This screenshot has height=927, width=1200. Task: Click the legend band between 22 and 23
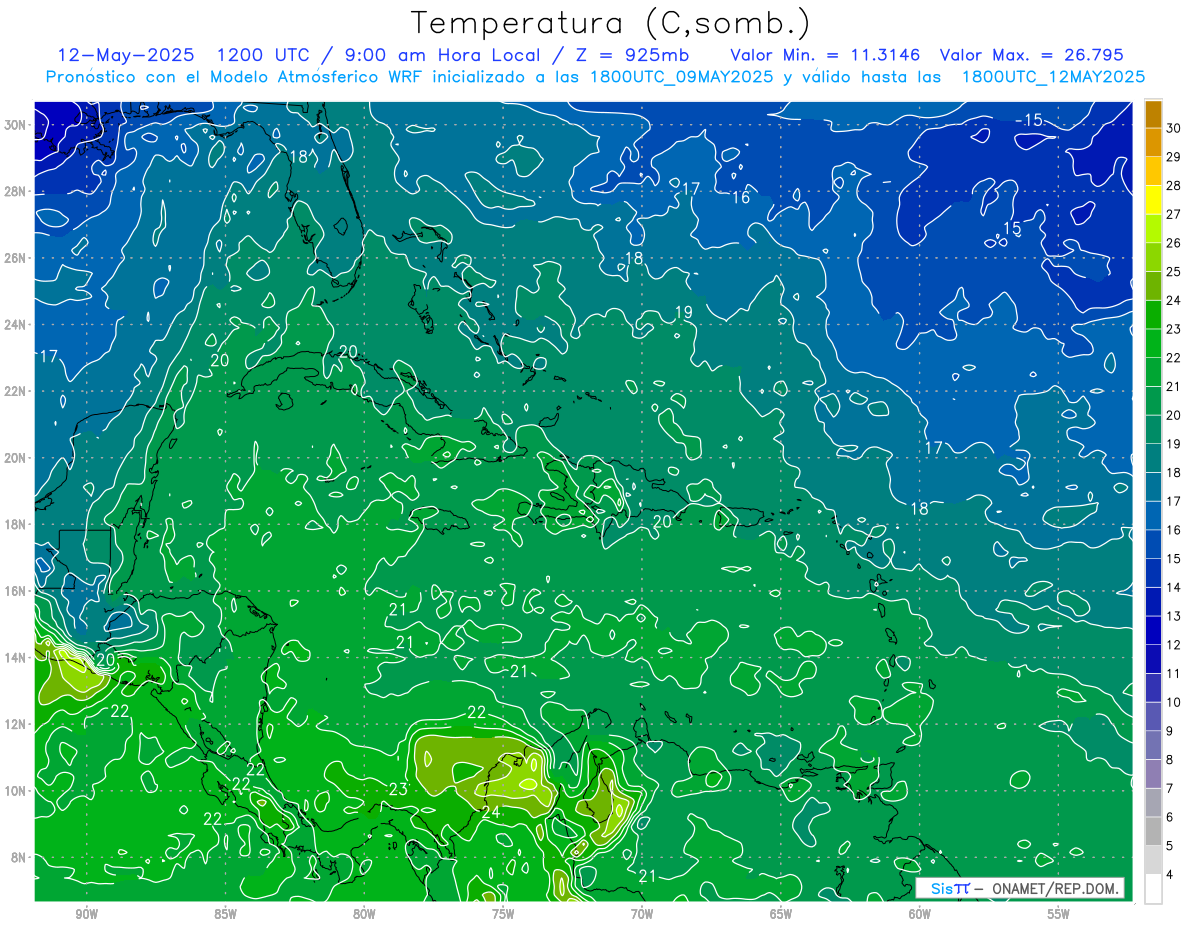point(1153,343)
